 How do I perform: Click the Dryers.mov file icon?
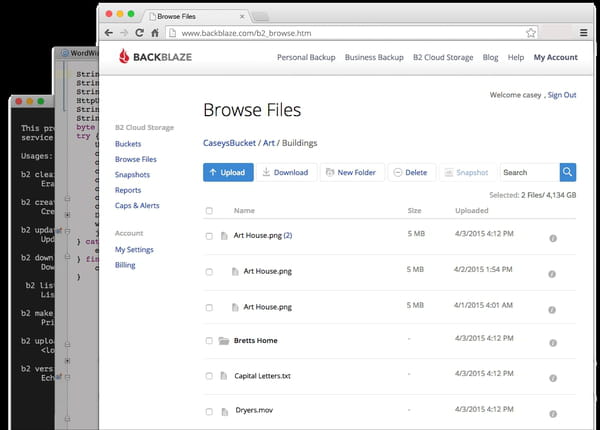point(225,412)
